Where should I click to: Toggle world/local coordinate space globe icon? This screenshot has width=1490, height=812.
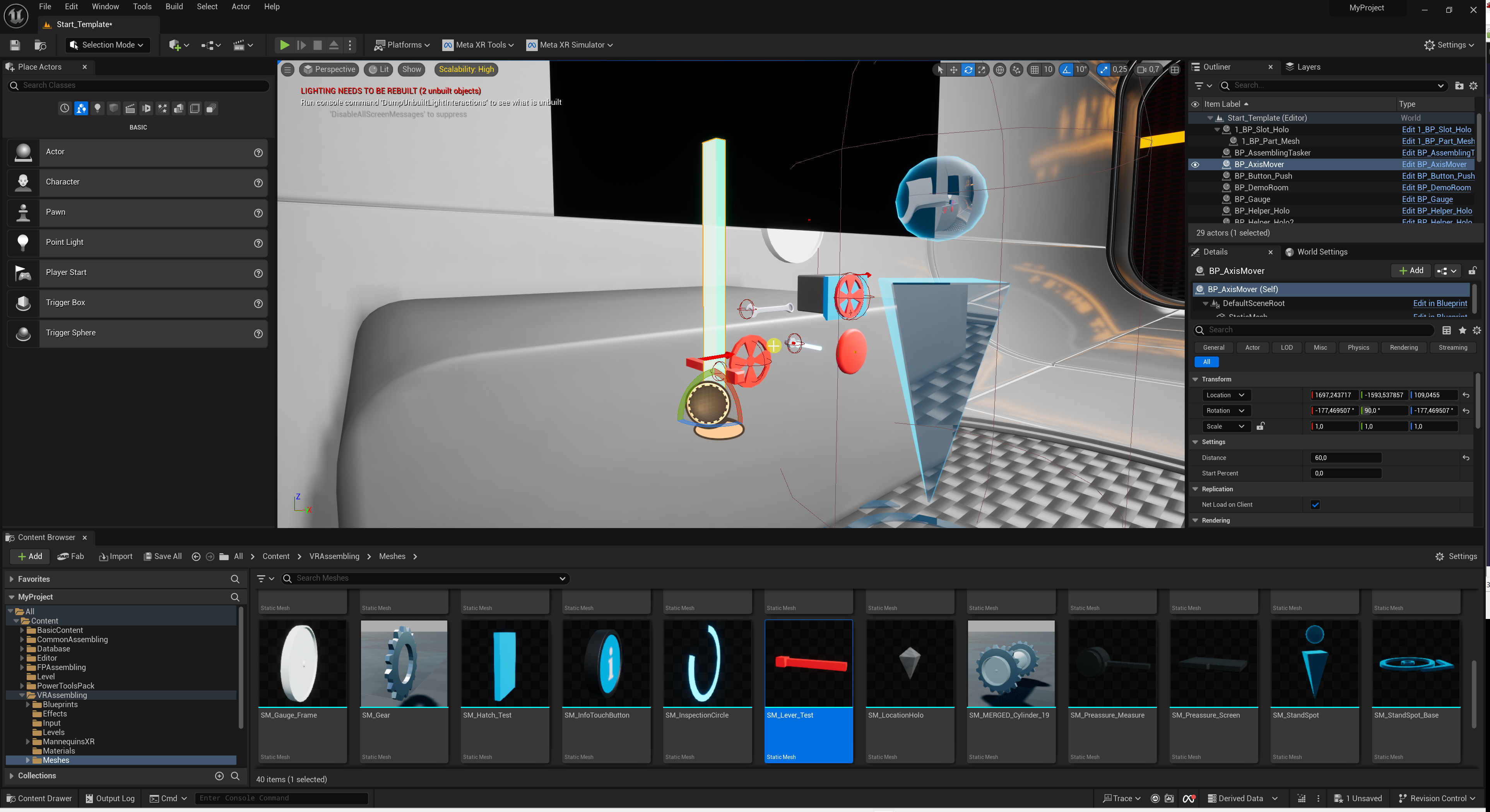[x=999, y=69]
